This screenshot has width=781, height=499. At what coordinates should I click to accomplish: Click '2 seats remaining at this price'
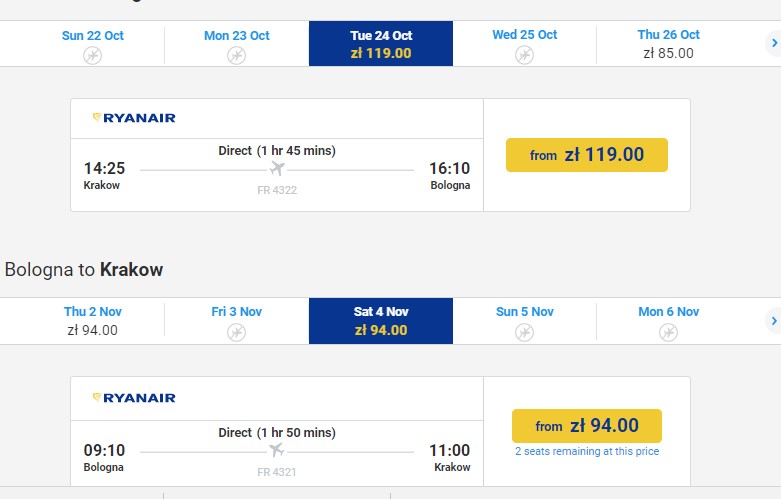coord(587,452)
